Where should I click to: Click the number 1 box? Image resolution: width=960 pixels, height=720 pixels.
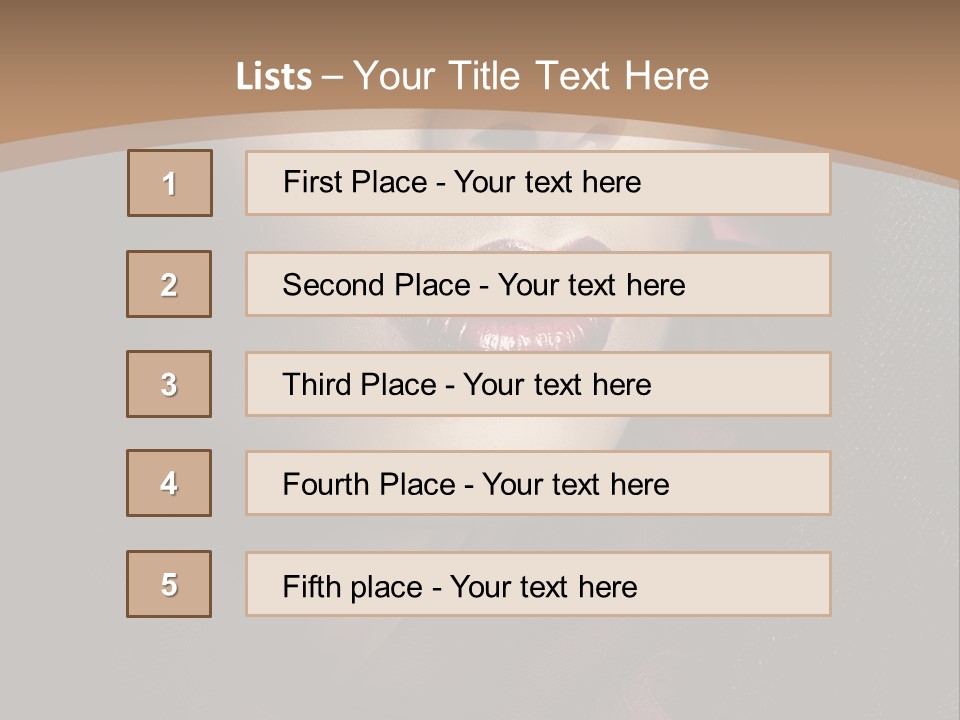point(170,183)
